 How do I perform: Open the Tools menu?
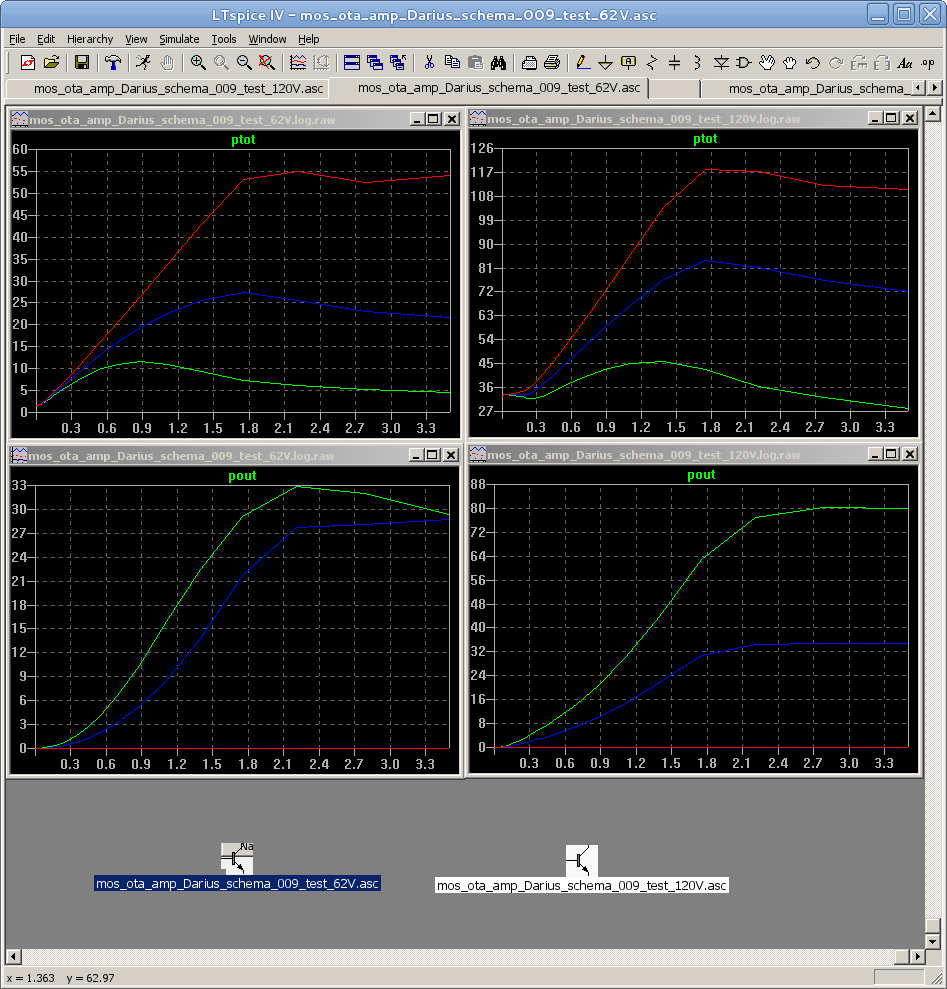coord(224,39)
